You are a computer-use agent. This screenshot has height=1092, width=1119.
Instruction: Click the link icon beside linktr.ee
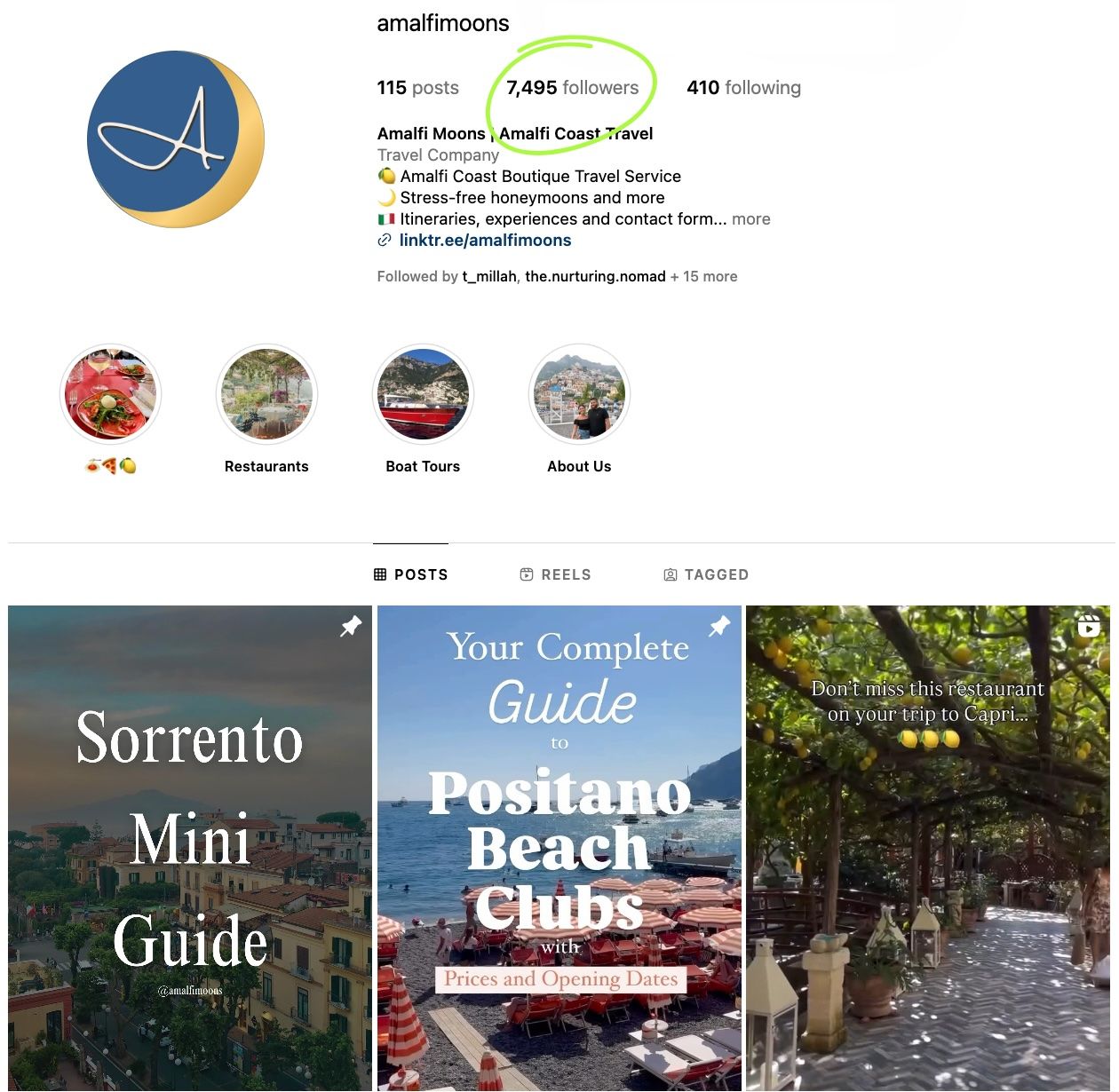coord(385,241)
